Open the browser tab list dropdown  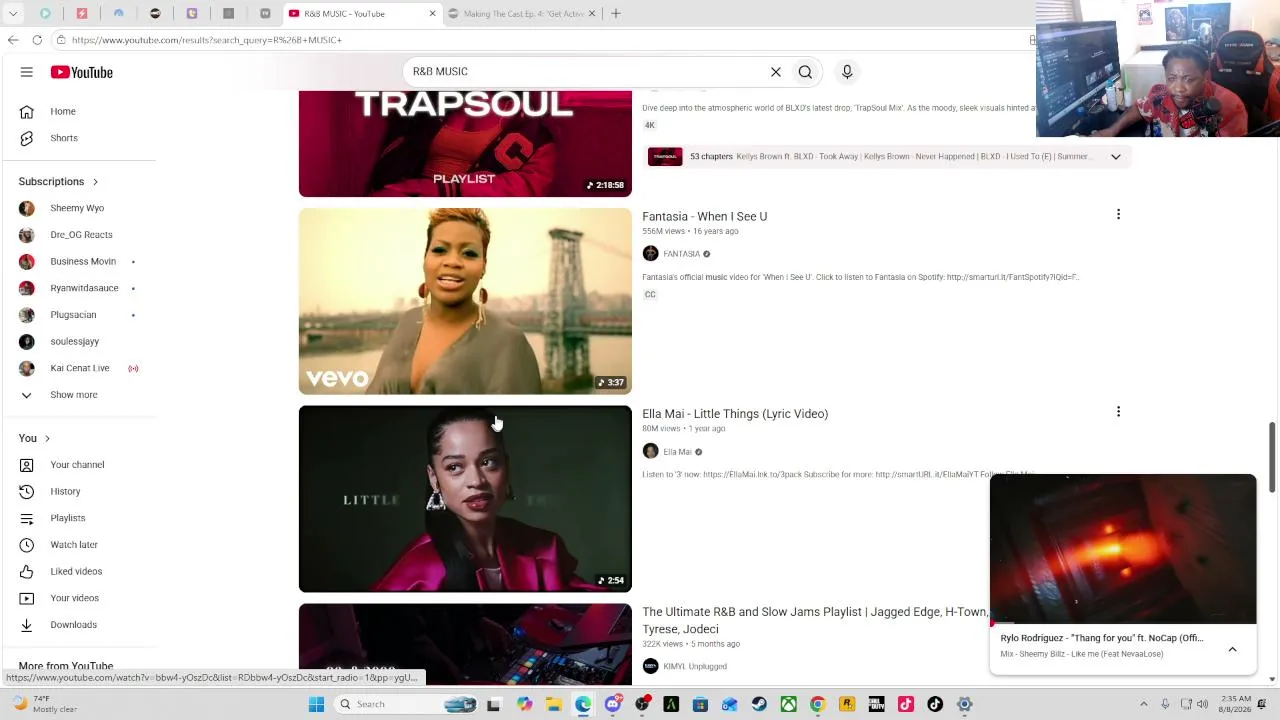tap(13, 14)
